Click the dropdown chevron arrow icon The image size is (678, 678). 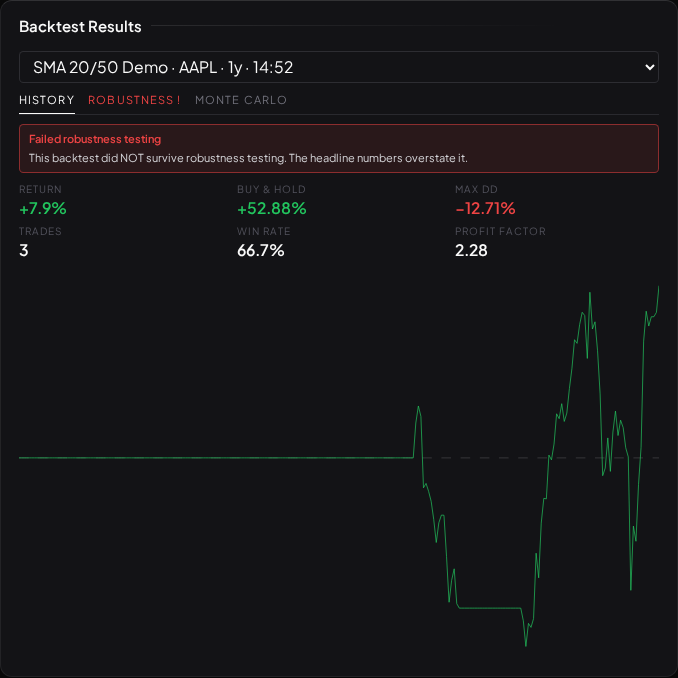click(649, 67)
